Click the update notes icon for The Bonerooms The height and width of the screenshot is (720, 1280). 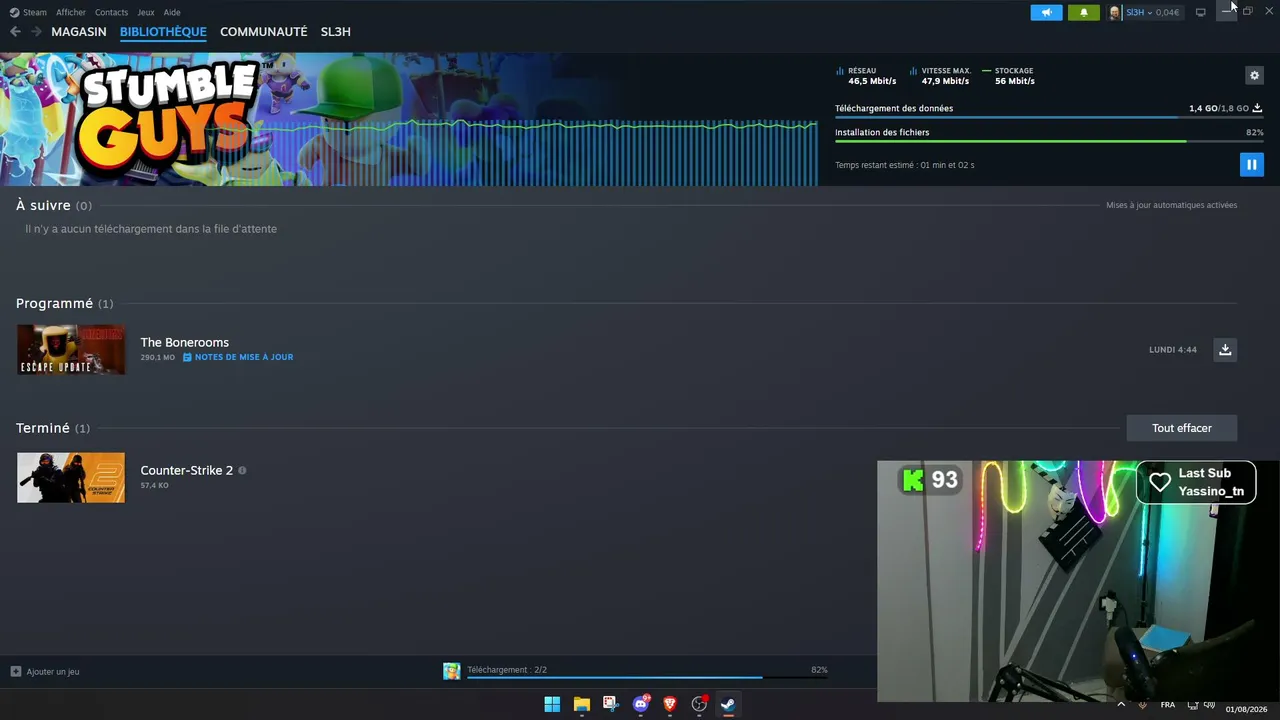click(187, 357)
